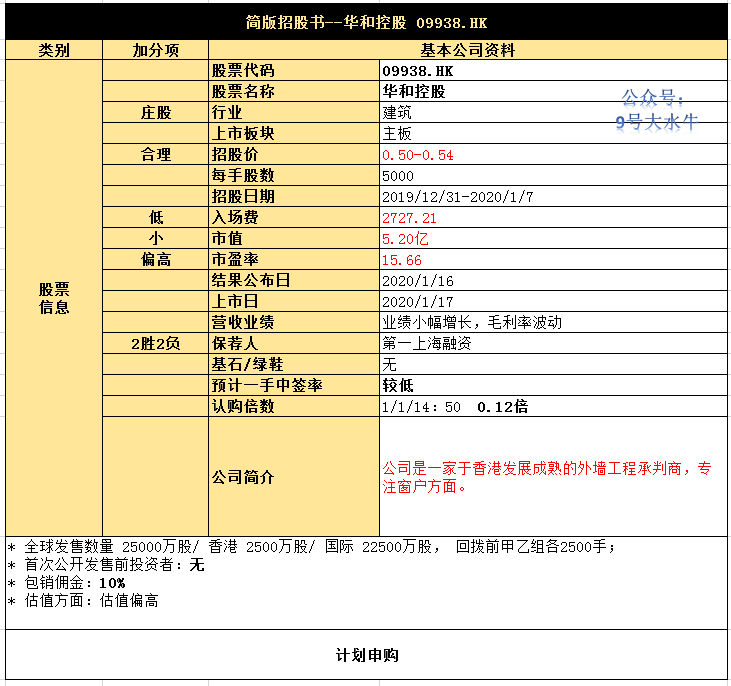Click the 庄股 bonus item cell

(x=155, y=112)
